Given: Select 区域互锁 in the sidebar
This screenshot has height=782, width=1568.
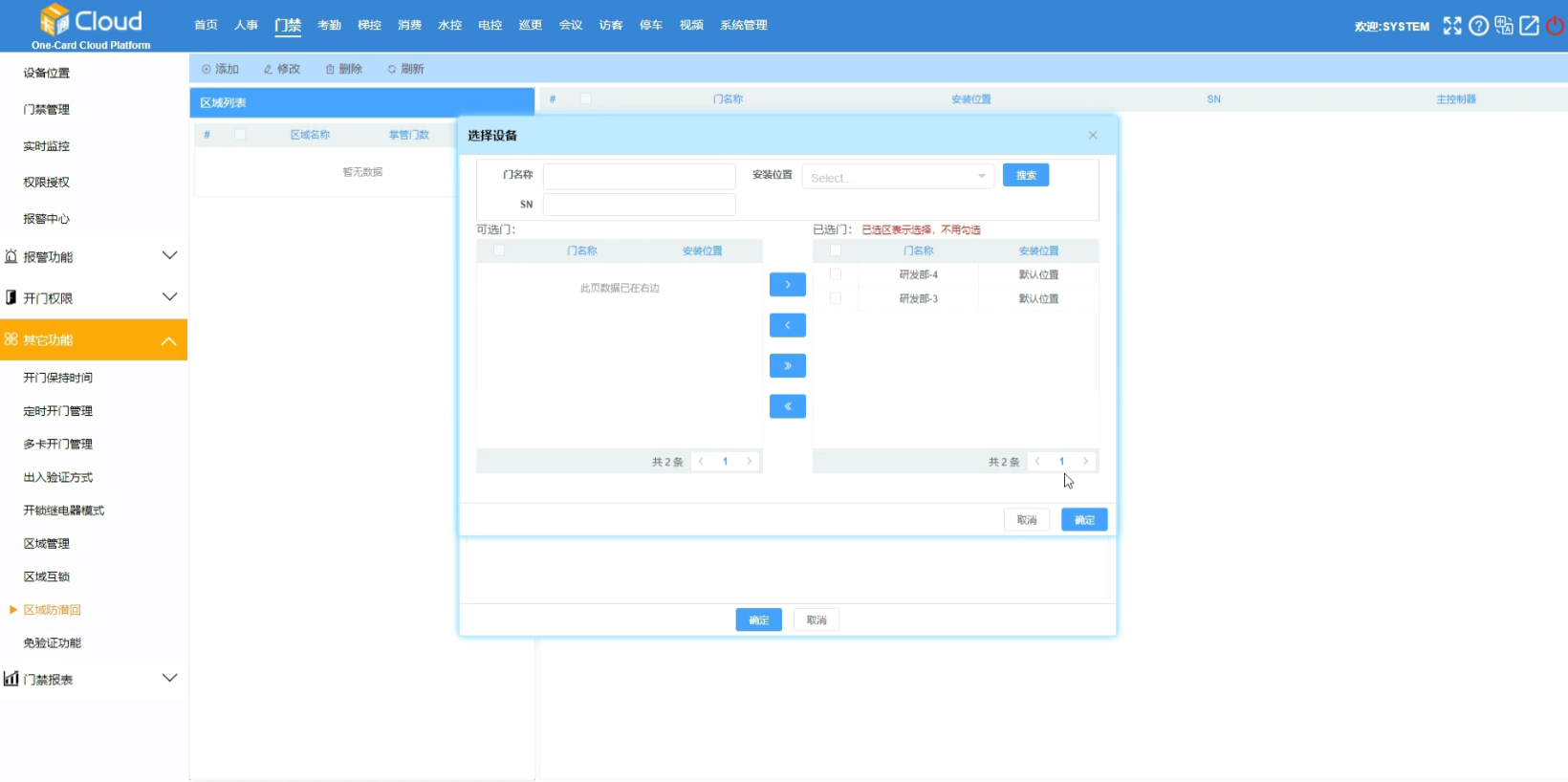Looking at the screenshot, I should [x=47, y=576].
